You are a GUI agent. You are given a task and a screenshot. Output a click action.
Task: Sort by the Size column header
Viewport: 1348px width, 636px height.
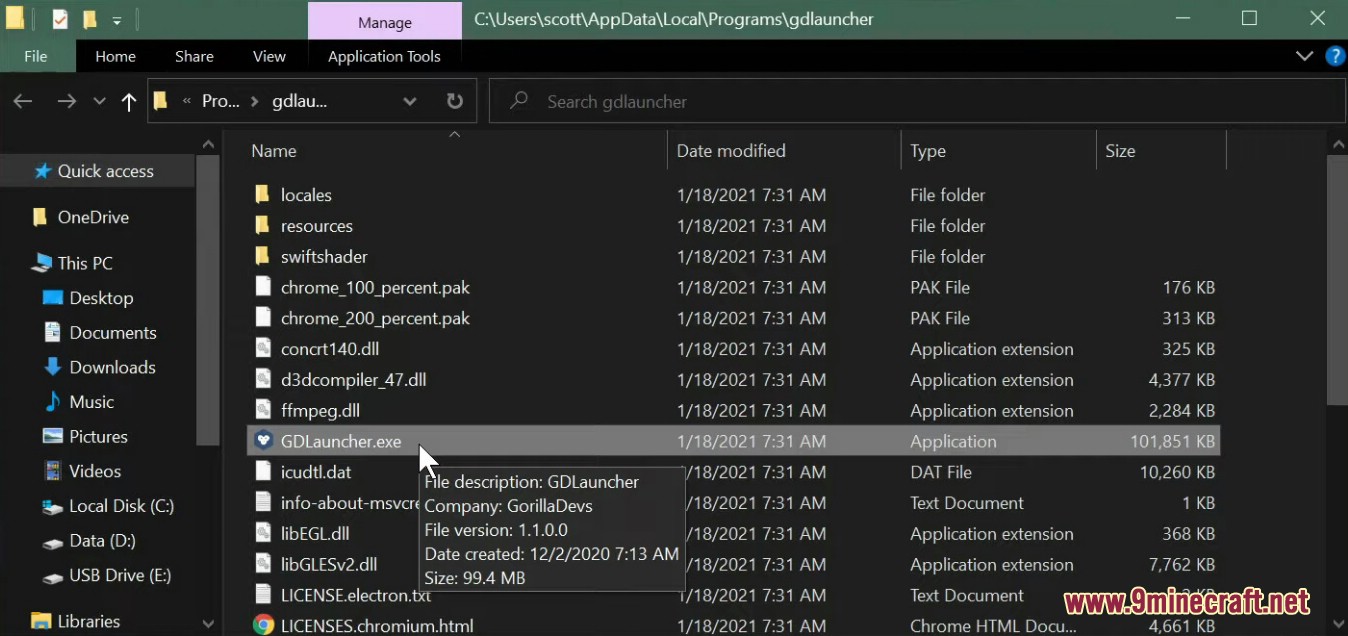tap(1120, 151)
